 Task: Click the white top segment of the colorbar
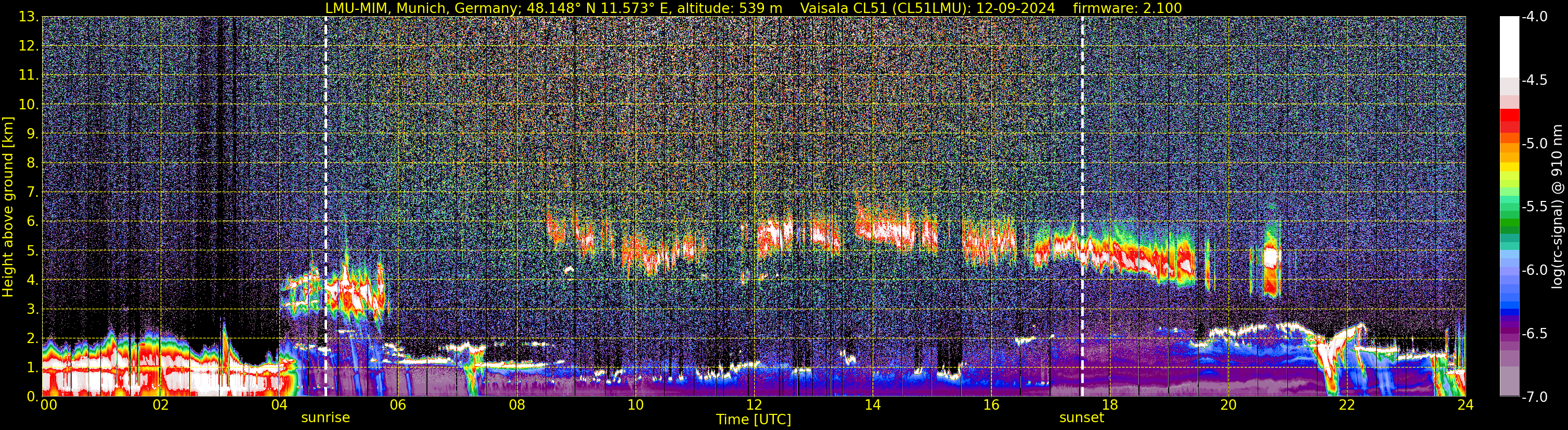tap(1509, 46)
